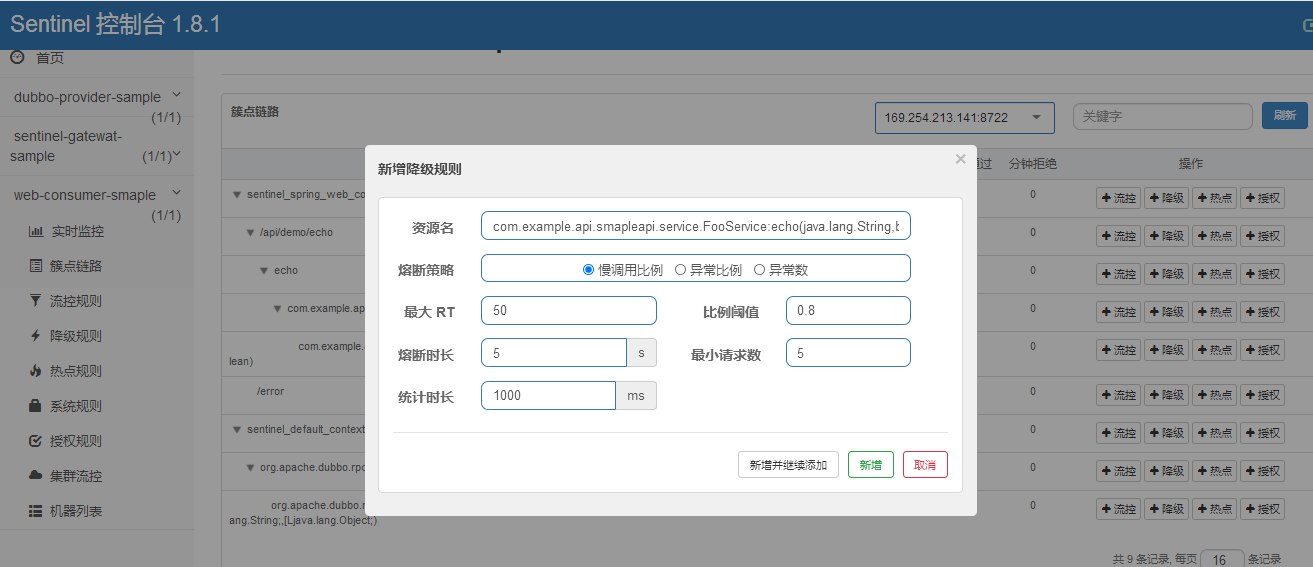Open 簇点链路 menu item

(x=76, y=266)
